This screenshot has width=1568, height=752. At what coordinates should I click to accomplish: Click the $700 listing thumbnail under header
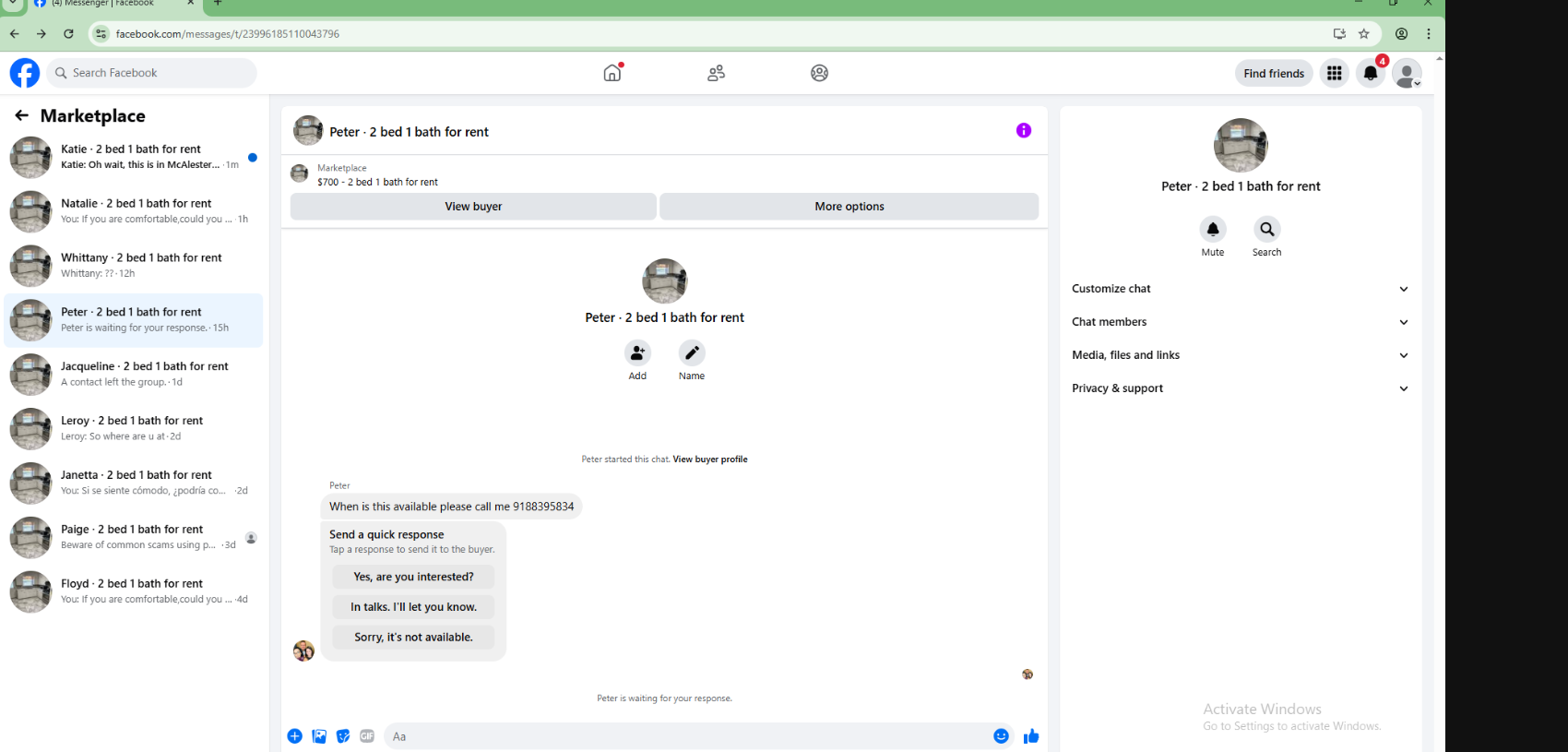[300, 173]
